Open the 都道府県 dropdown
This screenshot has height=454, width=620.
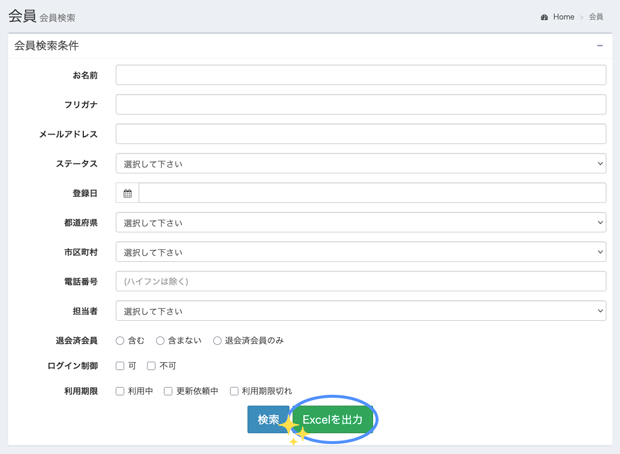click(361, 222)
